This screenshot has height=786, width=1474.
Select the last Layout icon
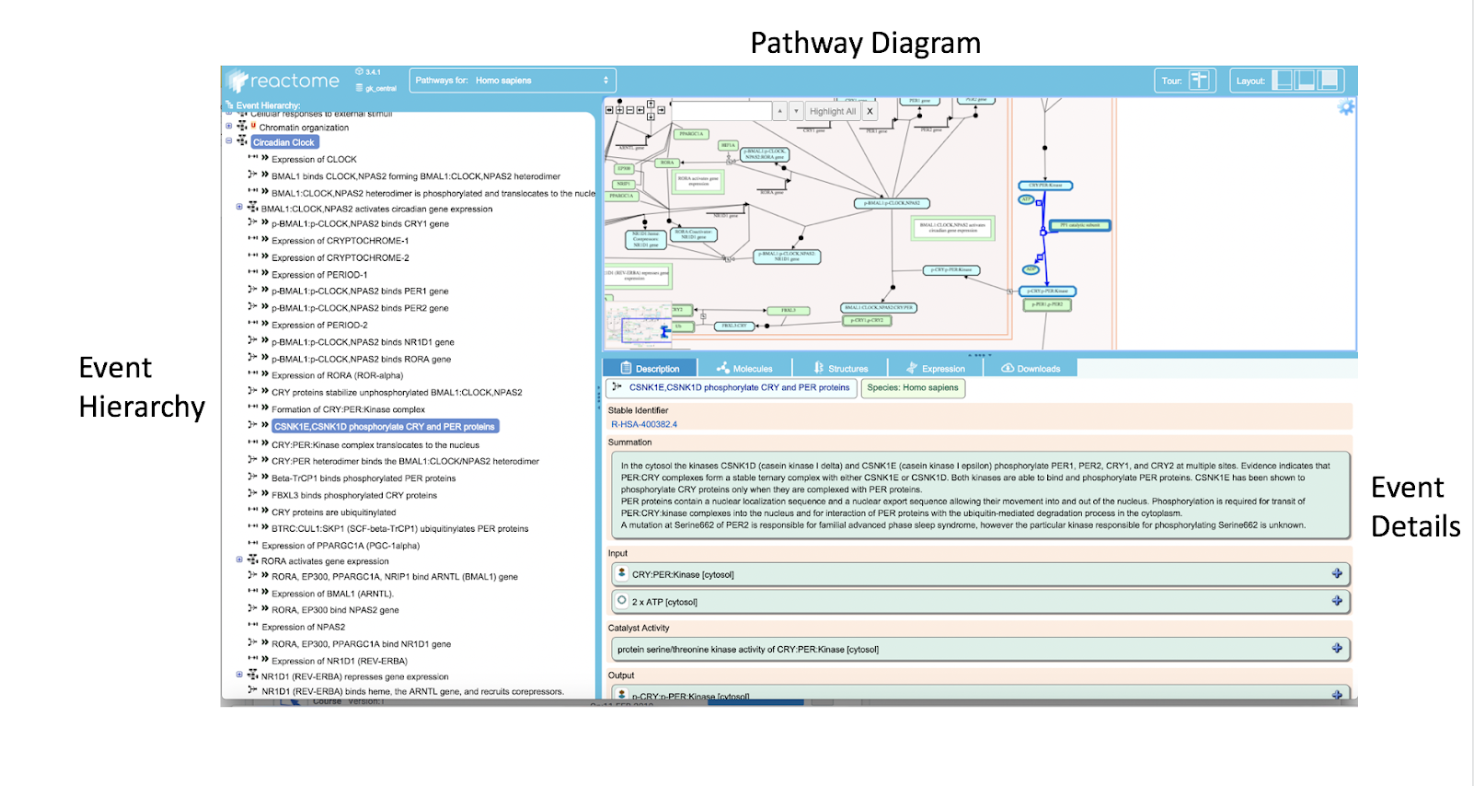[1329, 80]
